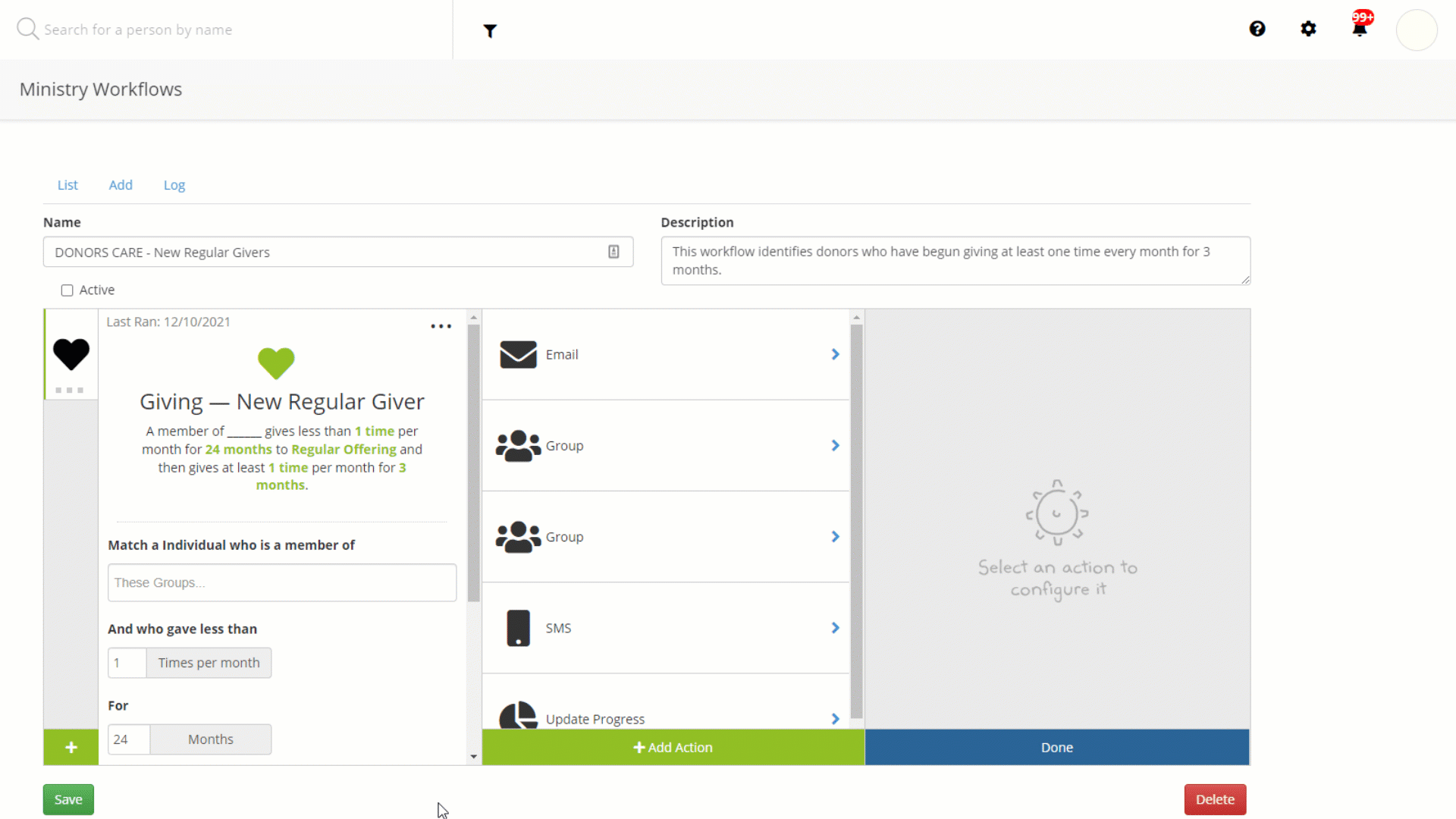Screen dimensions: 1456x819
Task: Open the three-dot trigger options menu
Action: [441, 327]
